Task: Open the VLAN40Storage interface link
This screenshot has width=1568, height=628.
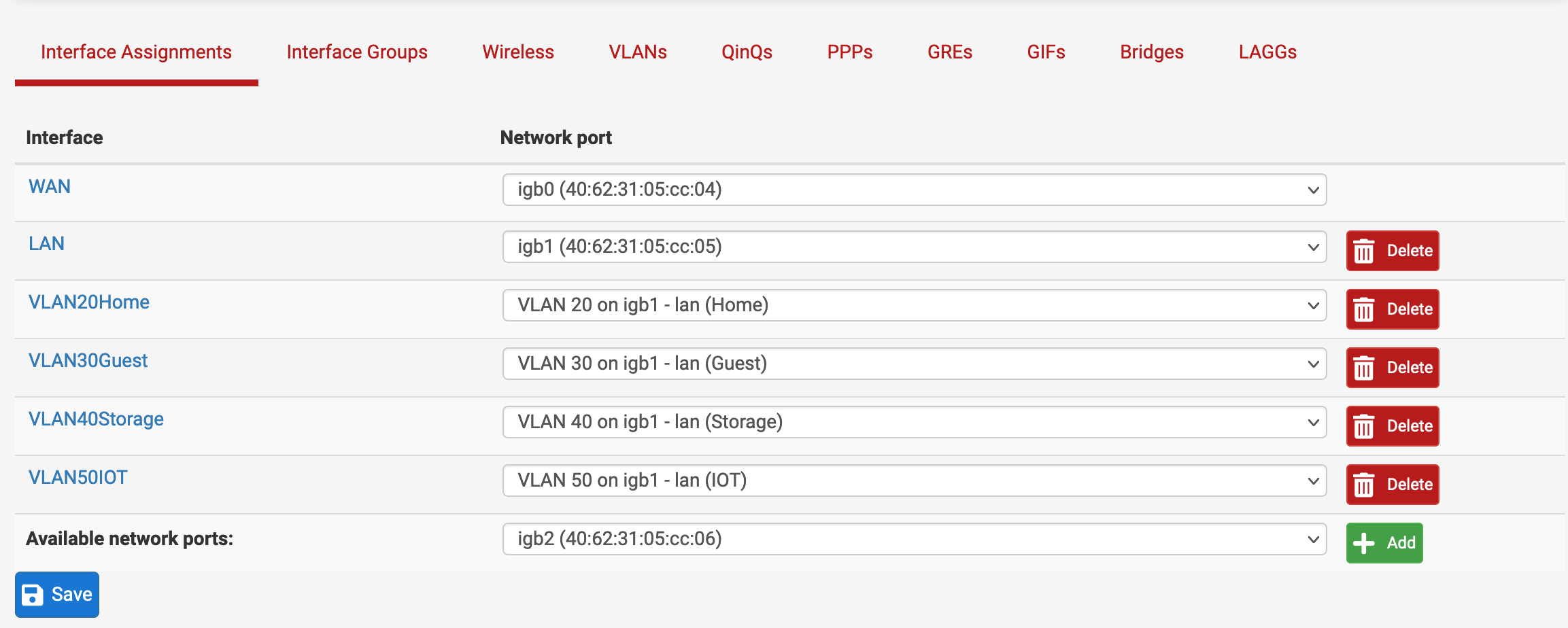Action: (x=96, y=419)
